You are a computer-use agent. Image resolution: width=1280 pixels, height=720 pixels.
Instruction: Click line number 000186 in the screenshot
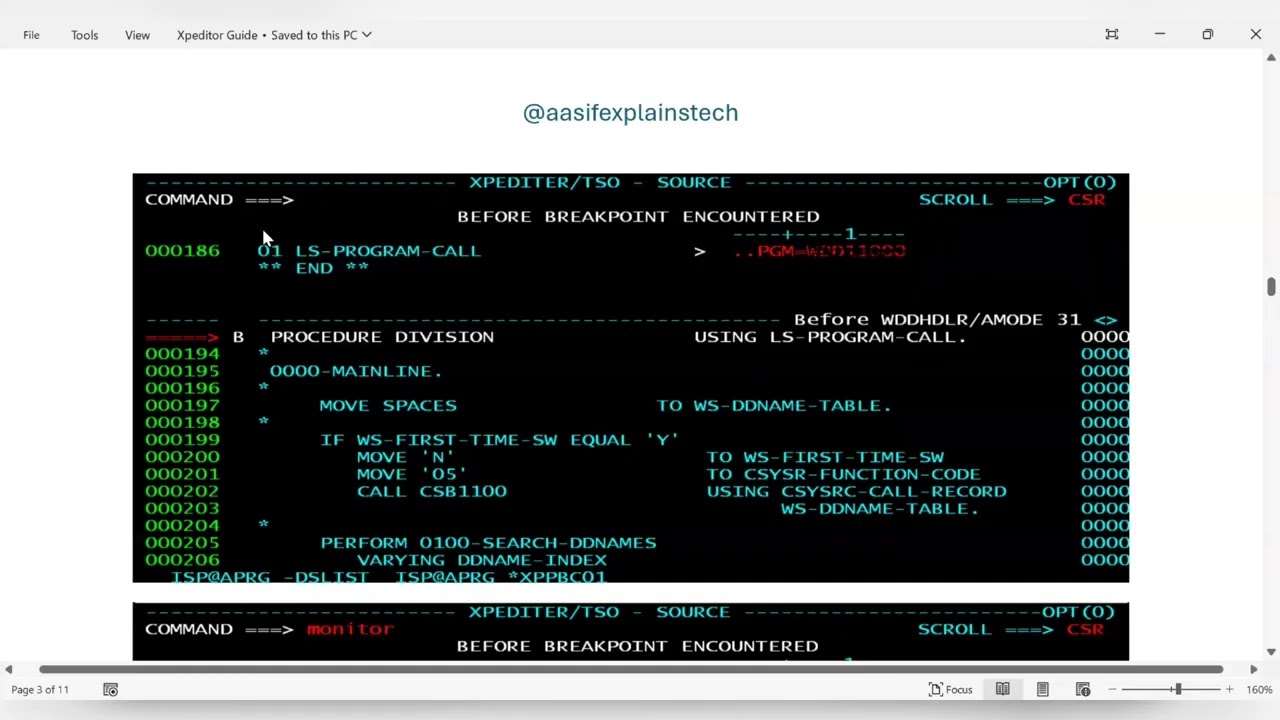point(182,251)
